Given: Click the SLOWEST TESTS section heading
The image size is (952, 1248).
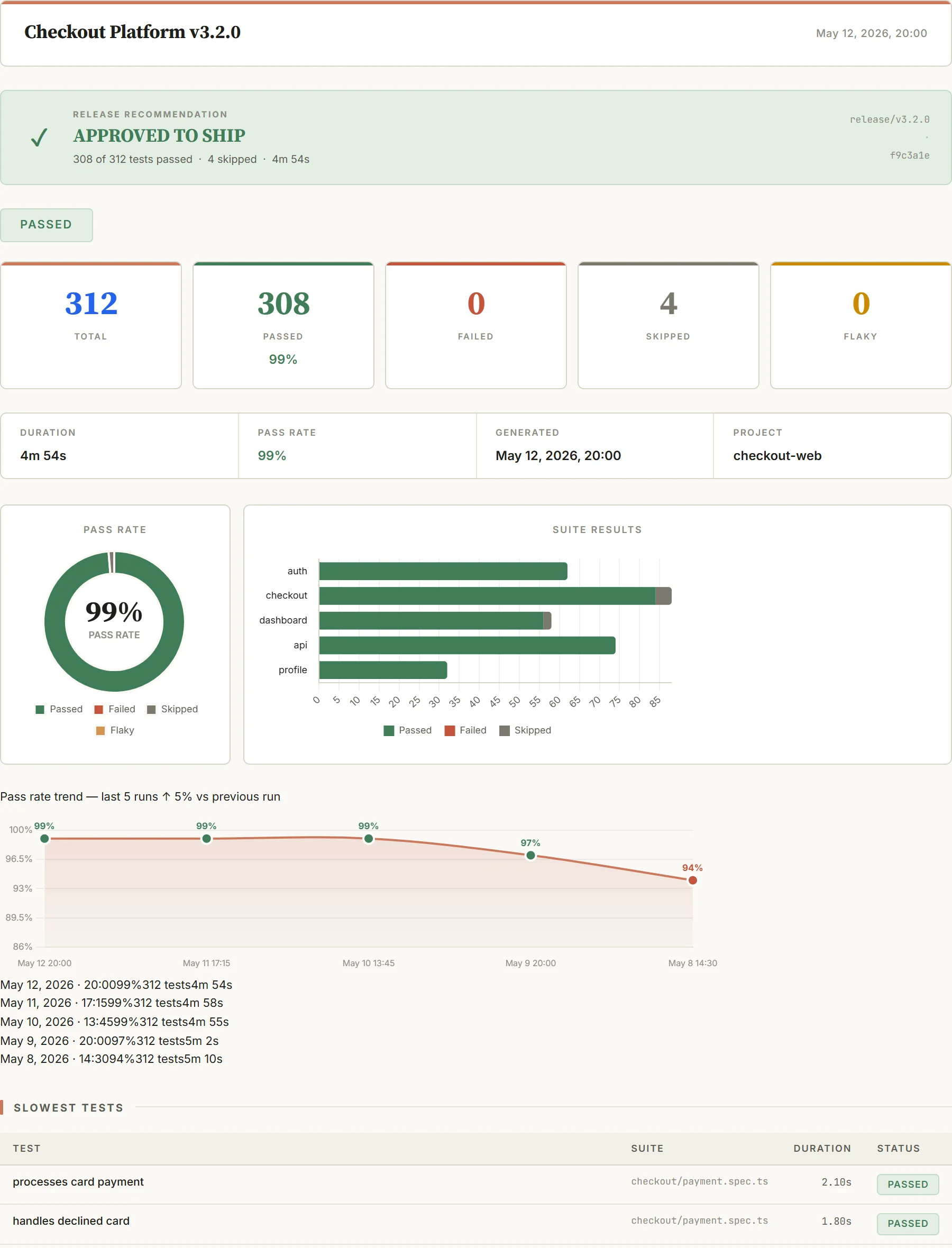Looking at the screenshot, I should point(69,1107).
